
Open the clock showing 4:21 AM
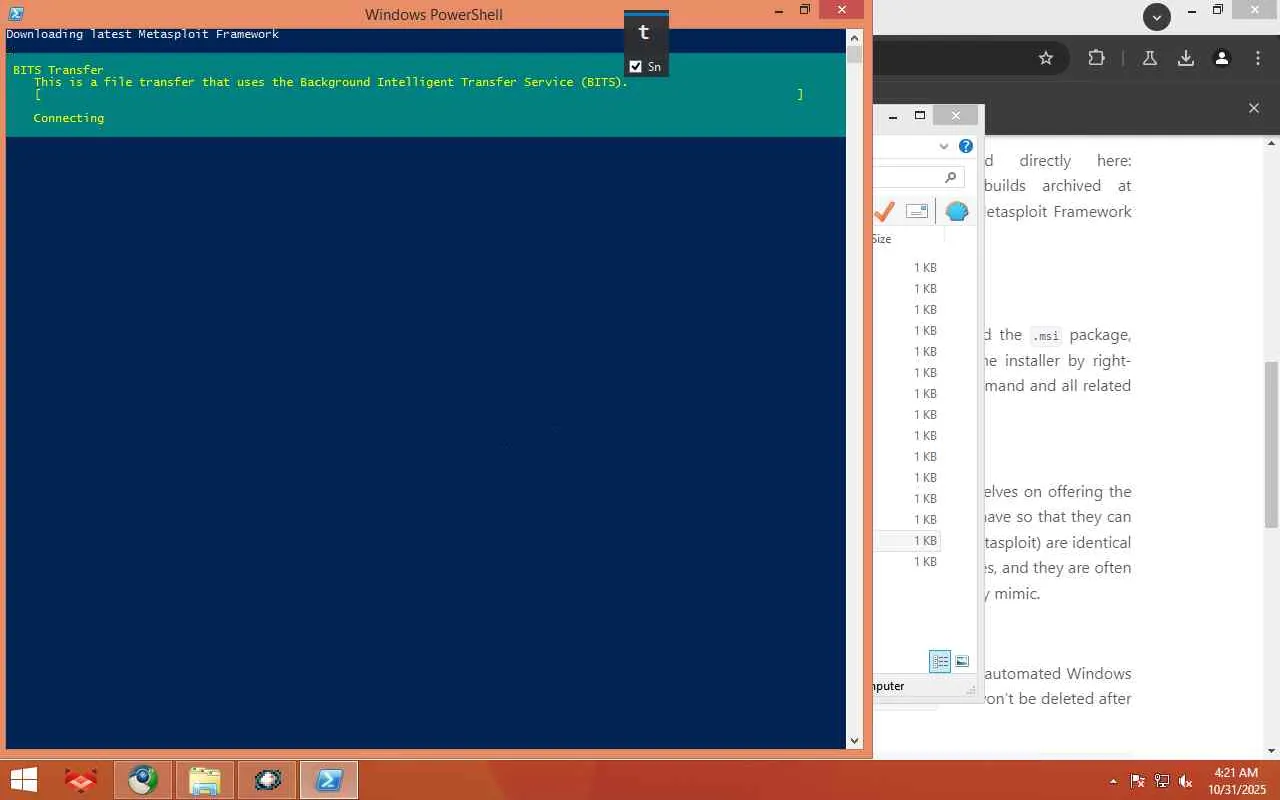click(1236, 781)
